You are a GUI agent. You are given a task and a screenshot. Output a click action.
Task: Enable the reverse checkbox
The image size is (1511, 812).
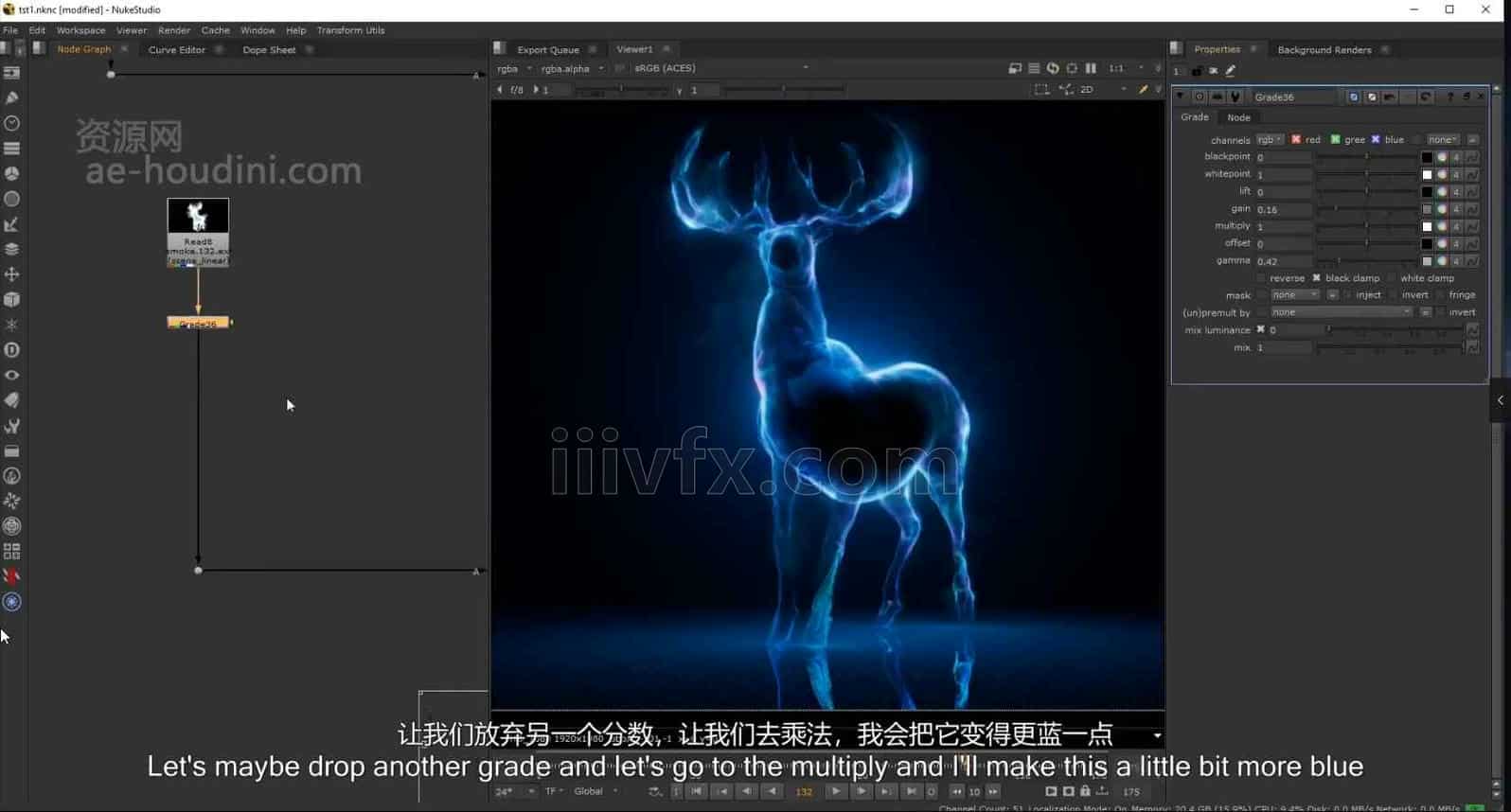1261,278
